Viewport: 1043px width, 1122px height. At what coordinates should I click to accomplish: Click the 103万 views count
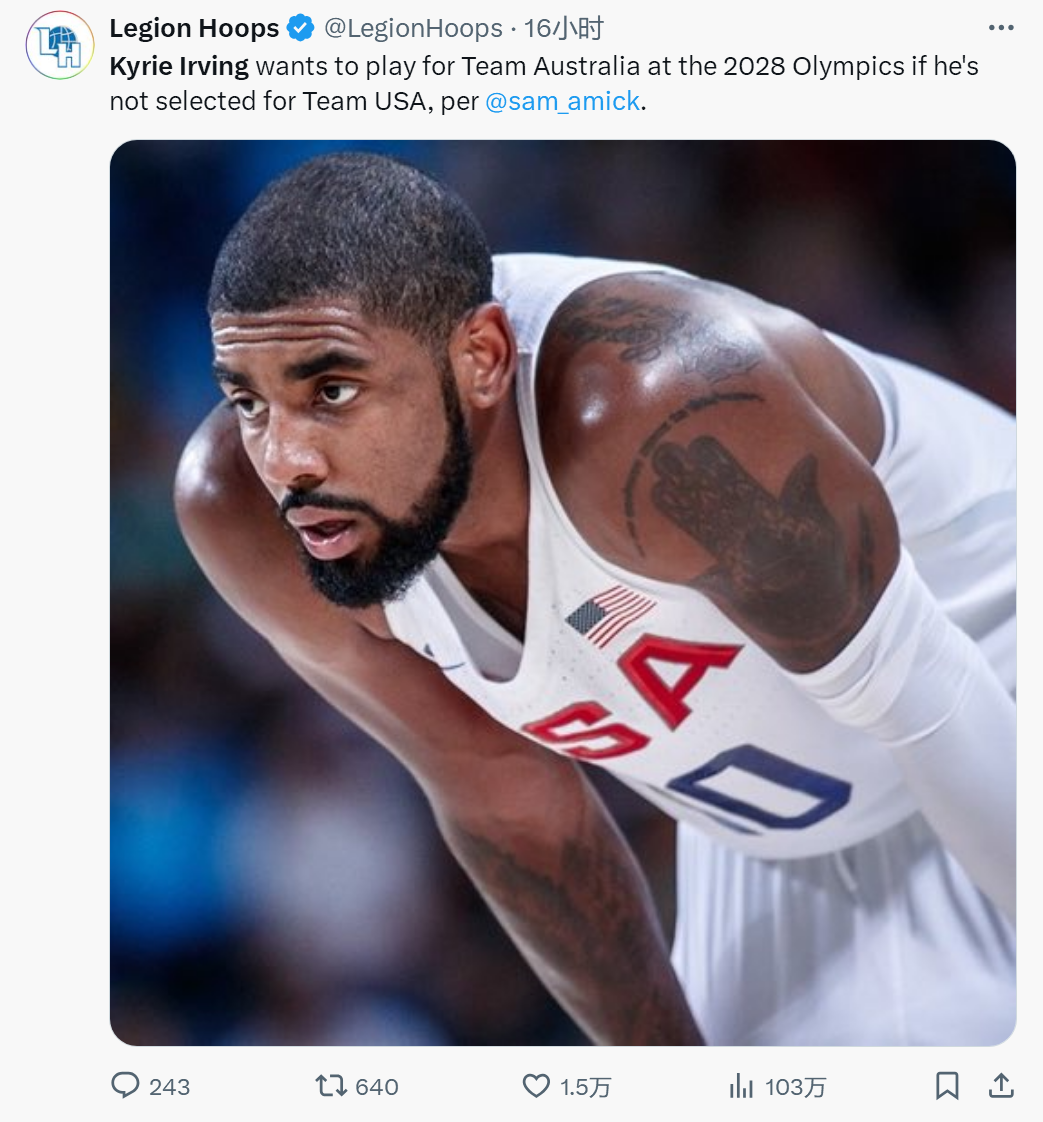(796, 1087)
